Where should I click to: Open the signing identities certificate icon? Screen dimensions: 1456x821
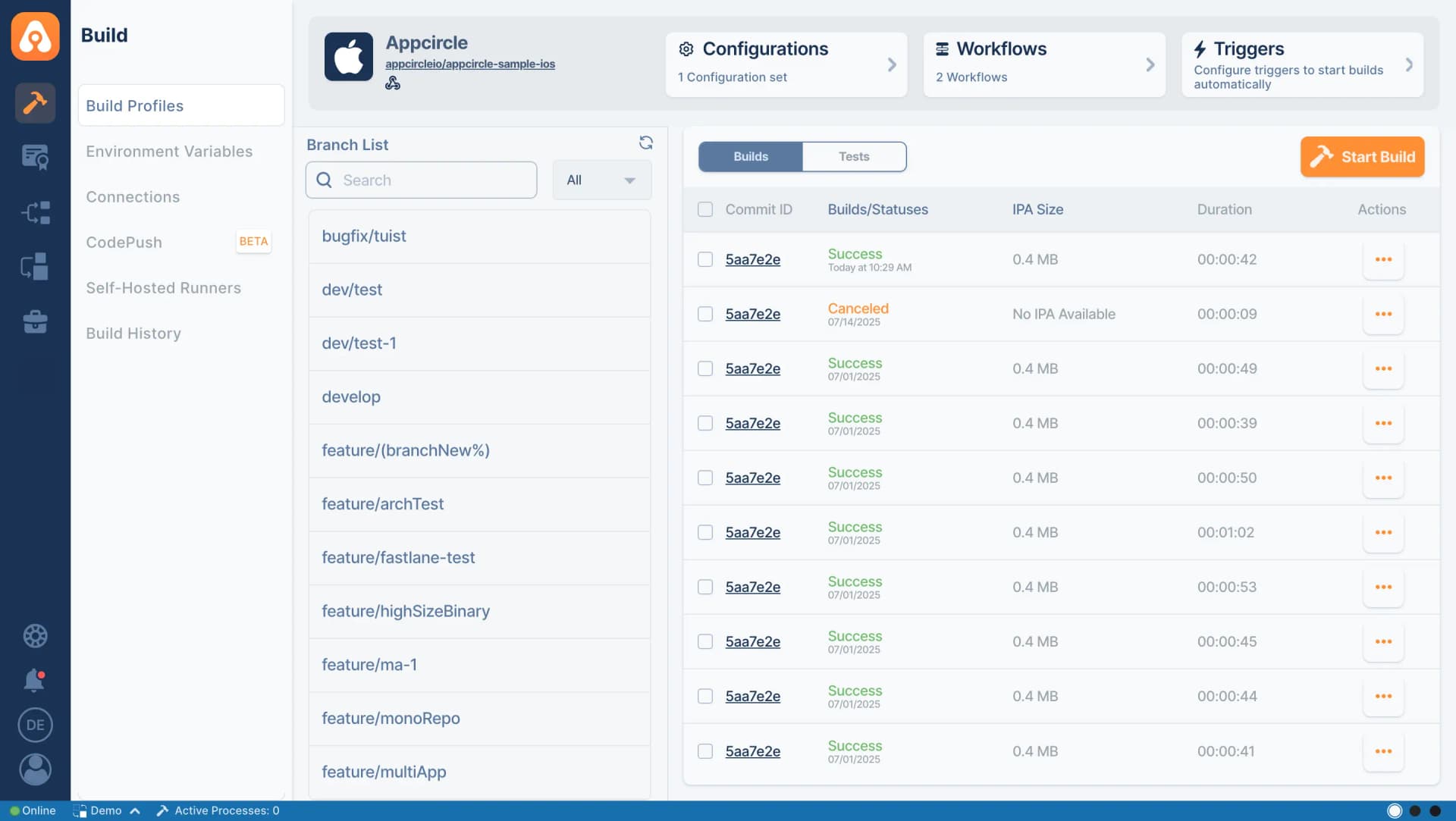coord(35,157)
